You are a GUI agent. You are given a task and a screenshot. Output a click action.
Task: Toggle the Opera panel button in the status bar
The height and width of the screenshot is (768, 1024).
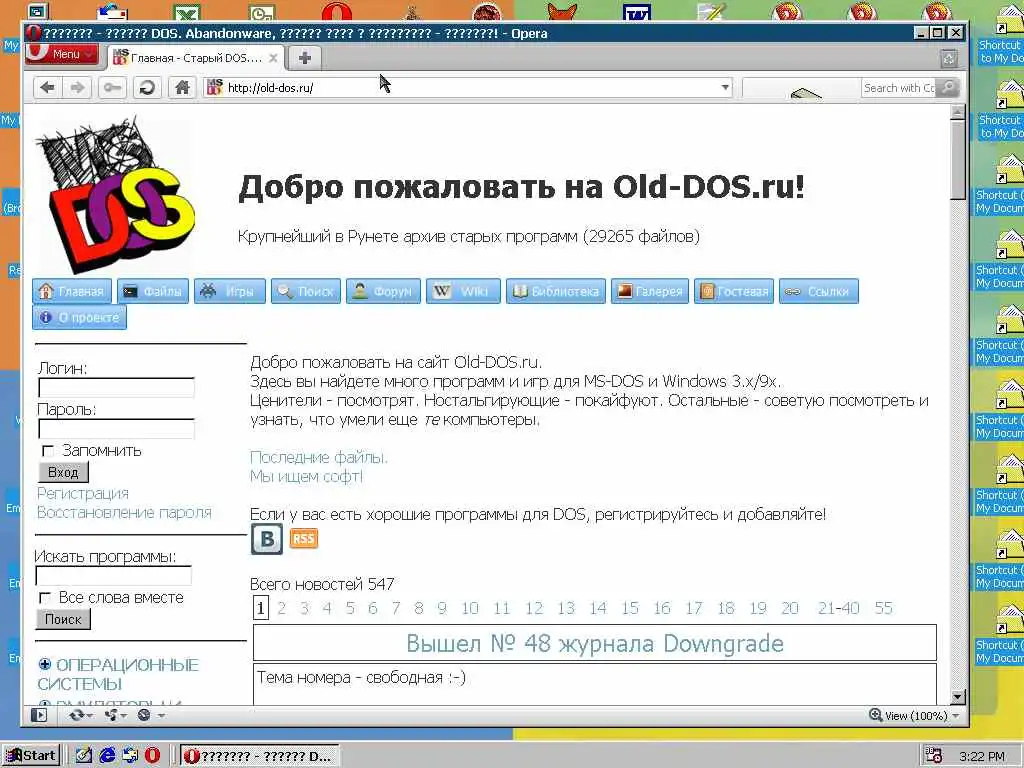click(x=39, y=715)
